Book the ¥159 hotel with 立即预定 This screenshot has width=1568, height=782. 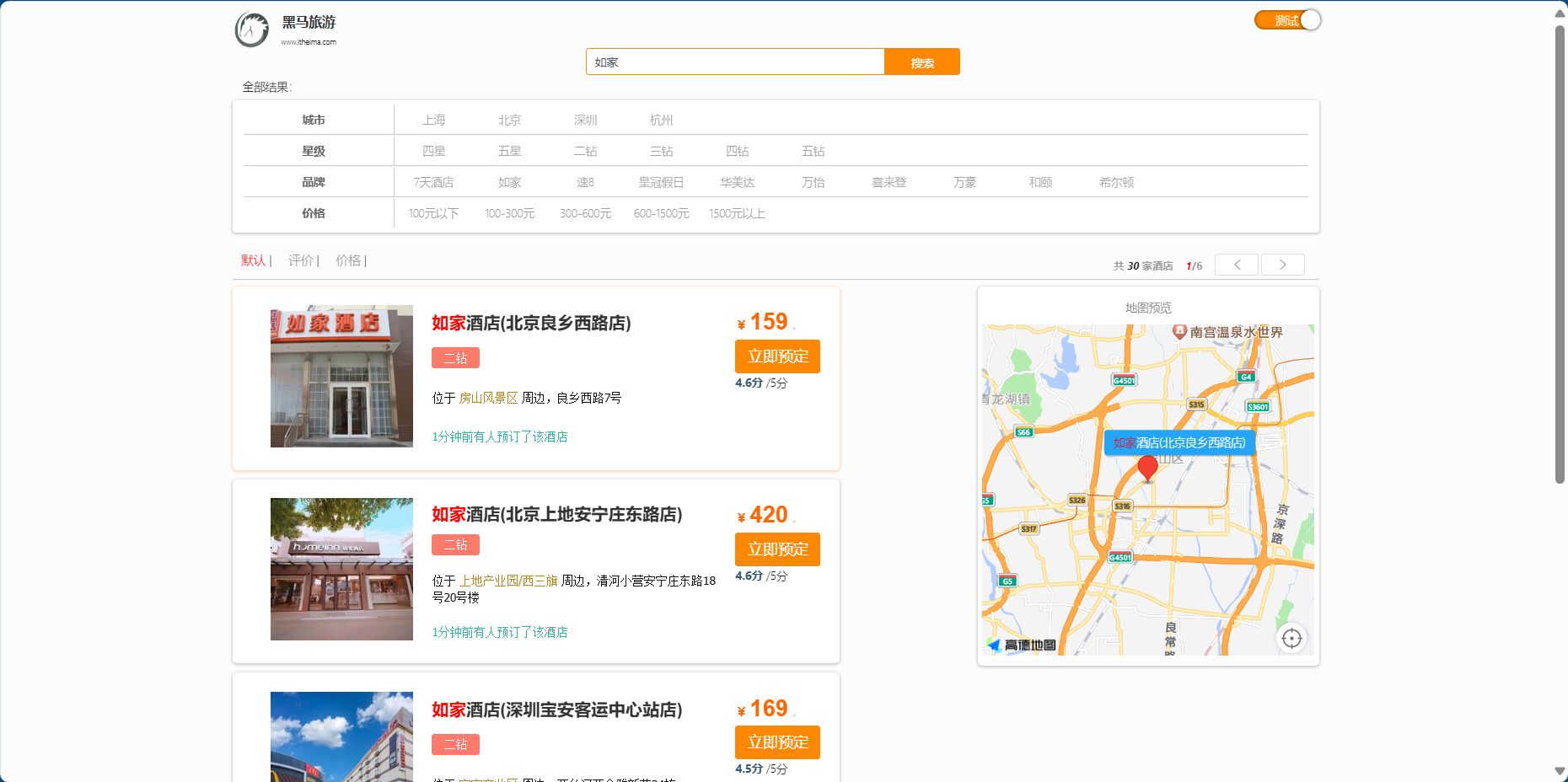tap(777, 356)
